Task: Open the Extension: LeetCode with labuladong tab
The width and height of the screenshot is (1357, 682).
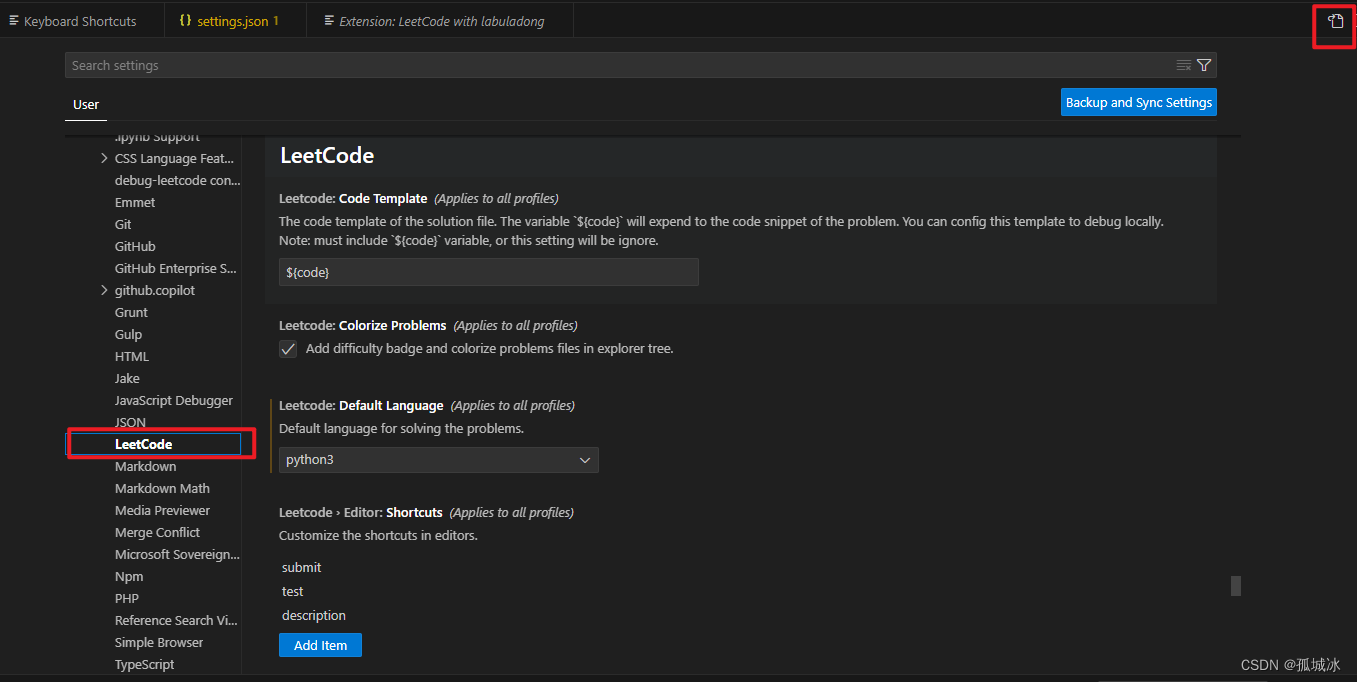Action: tap(438, 19)
